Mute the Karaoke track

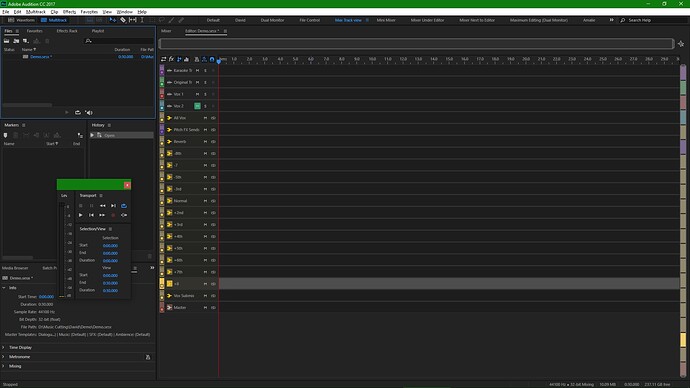point(197,70)
